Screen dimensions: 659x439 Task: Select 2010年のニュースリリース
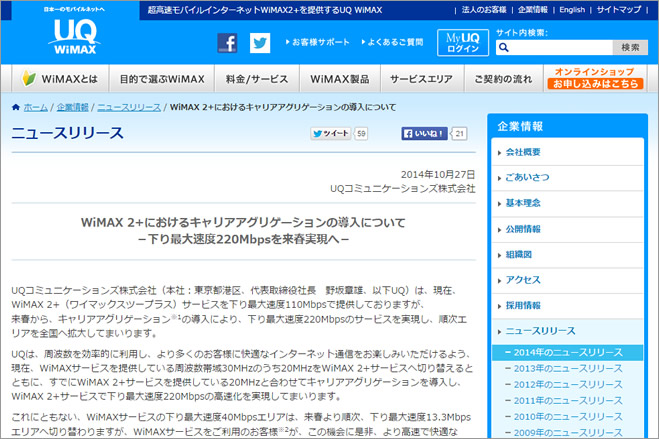pyautogui.click(x=567, y=417)
